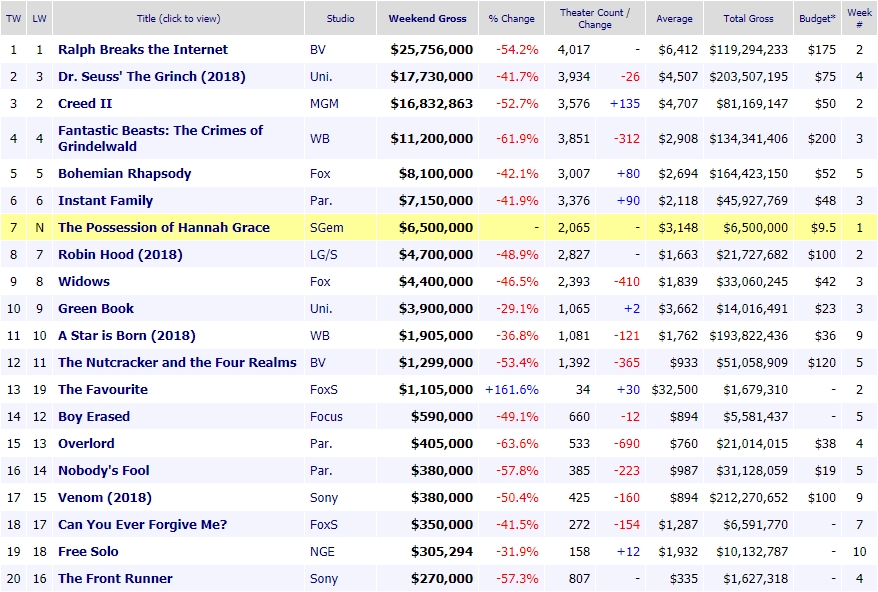Select NGE studio in Free Solo row
878x592 pixels.
322,552
